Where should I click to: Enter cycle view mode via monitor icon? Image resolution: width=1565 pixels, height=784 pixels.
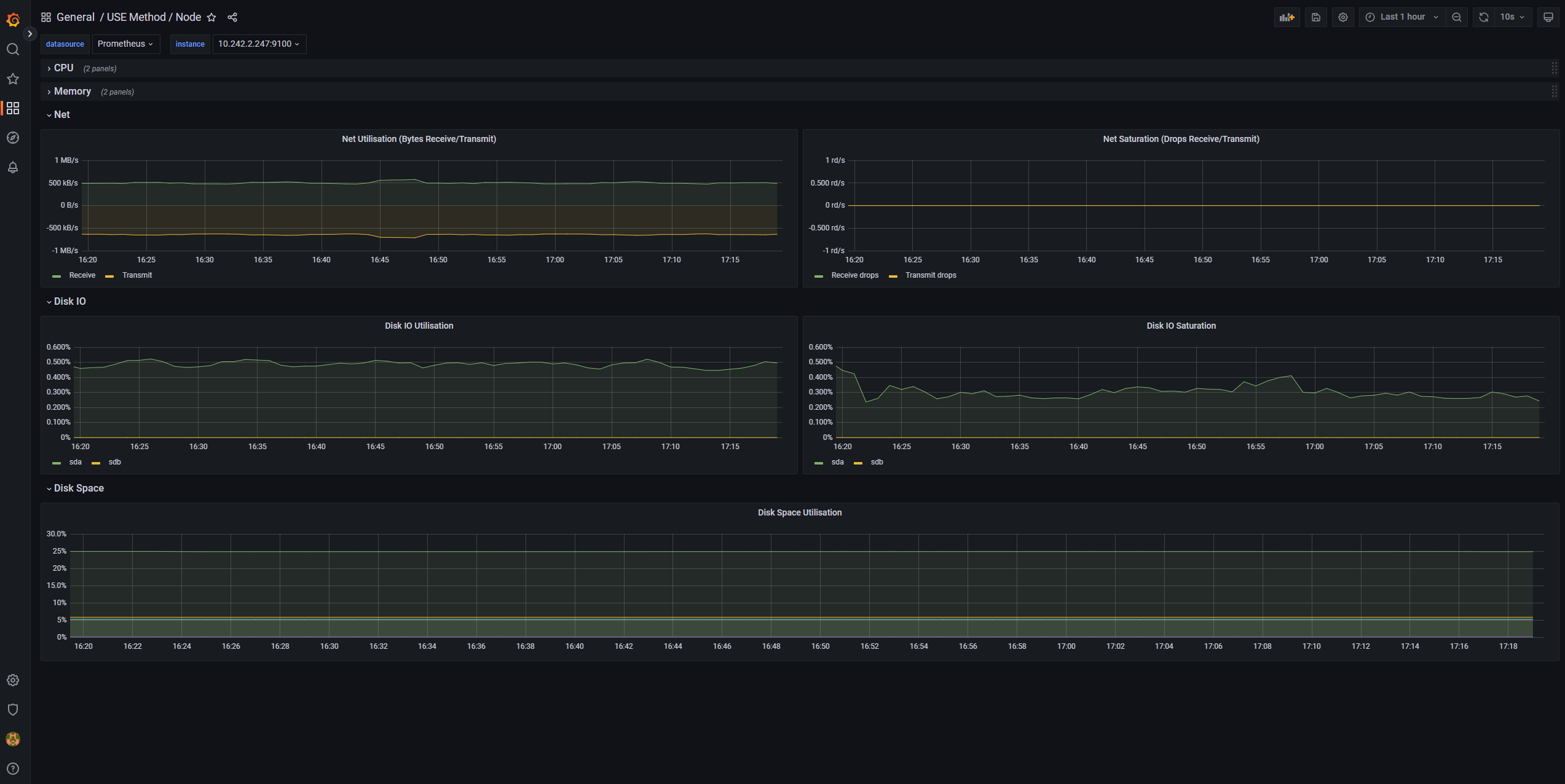tap(1548, 17)
